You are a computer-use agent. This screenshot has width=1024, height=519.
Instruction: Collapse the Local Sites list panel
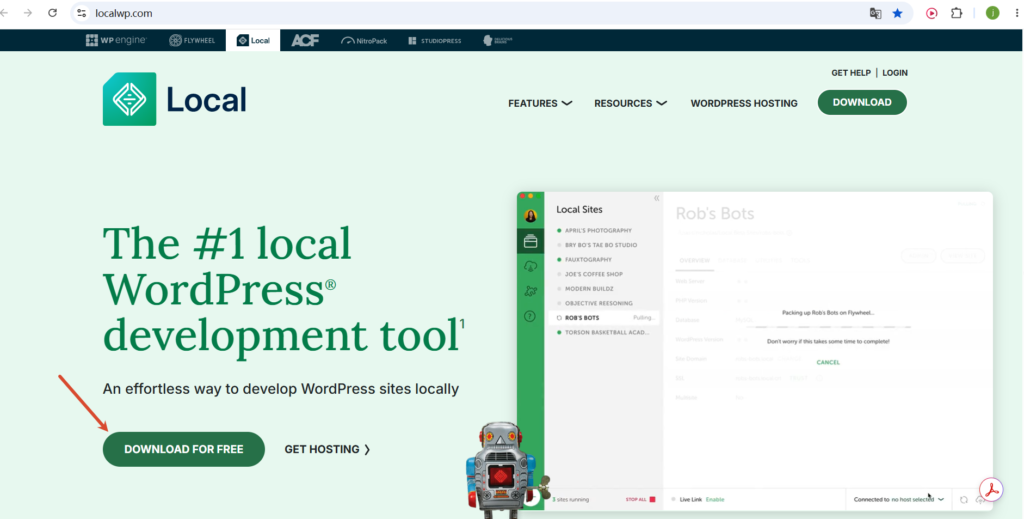click(x=656, y=198)
